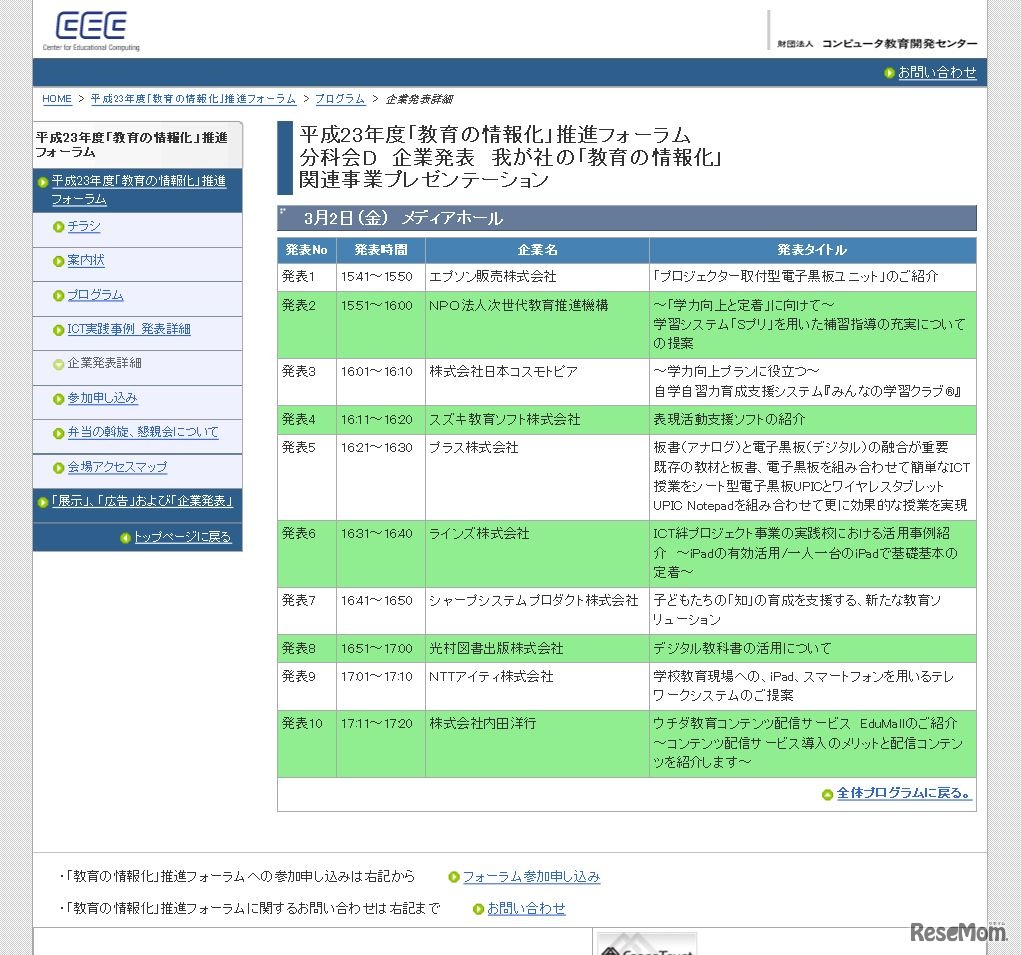
Task: Open 会場アクセスマップ sidebar link
Action: point(118,468)
